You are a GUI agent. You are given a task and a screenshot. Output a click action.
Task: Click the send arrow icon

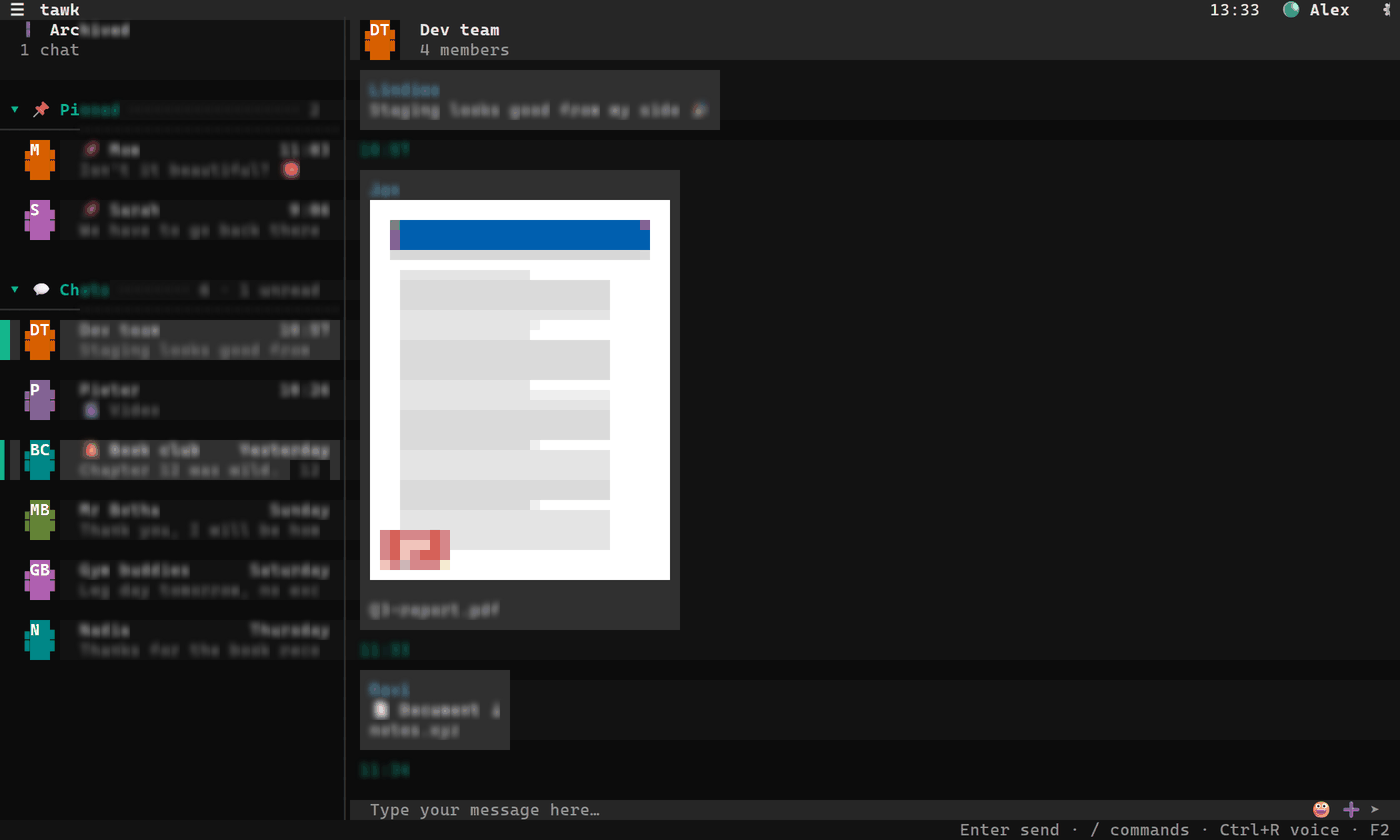pos(1375,809)
